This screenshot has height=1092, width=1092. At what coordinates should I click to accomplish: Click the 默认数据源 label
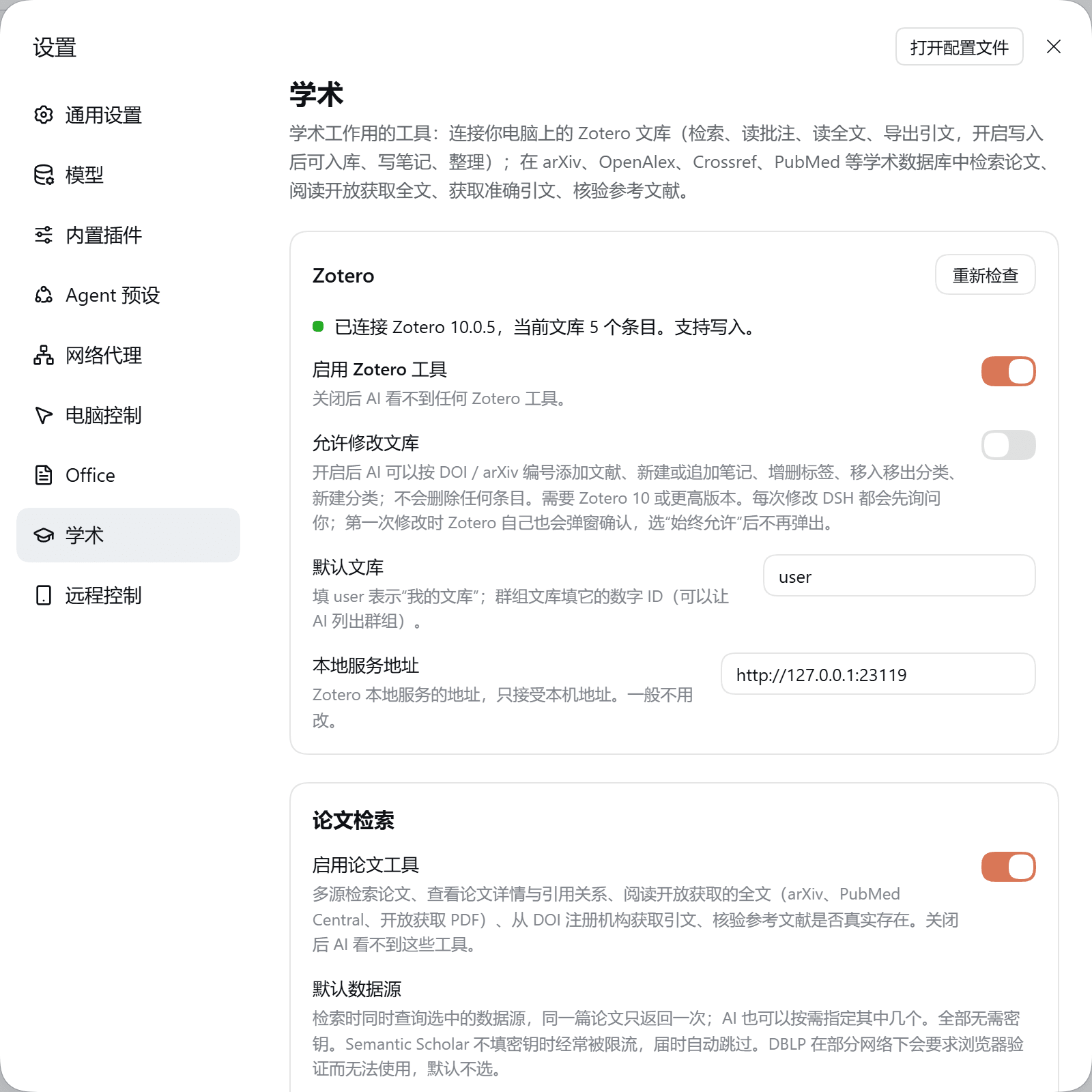tap(357, 989)
